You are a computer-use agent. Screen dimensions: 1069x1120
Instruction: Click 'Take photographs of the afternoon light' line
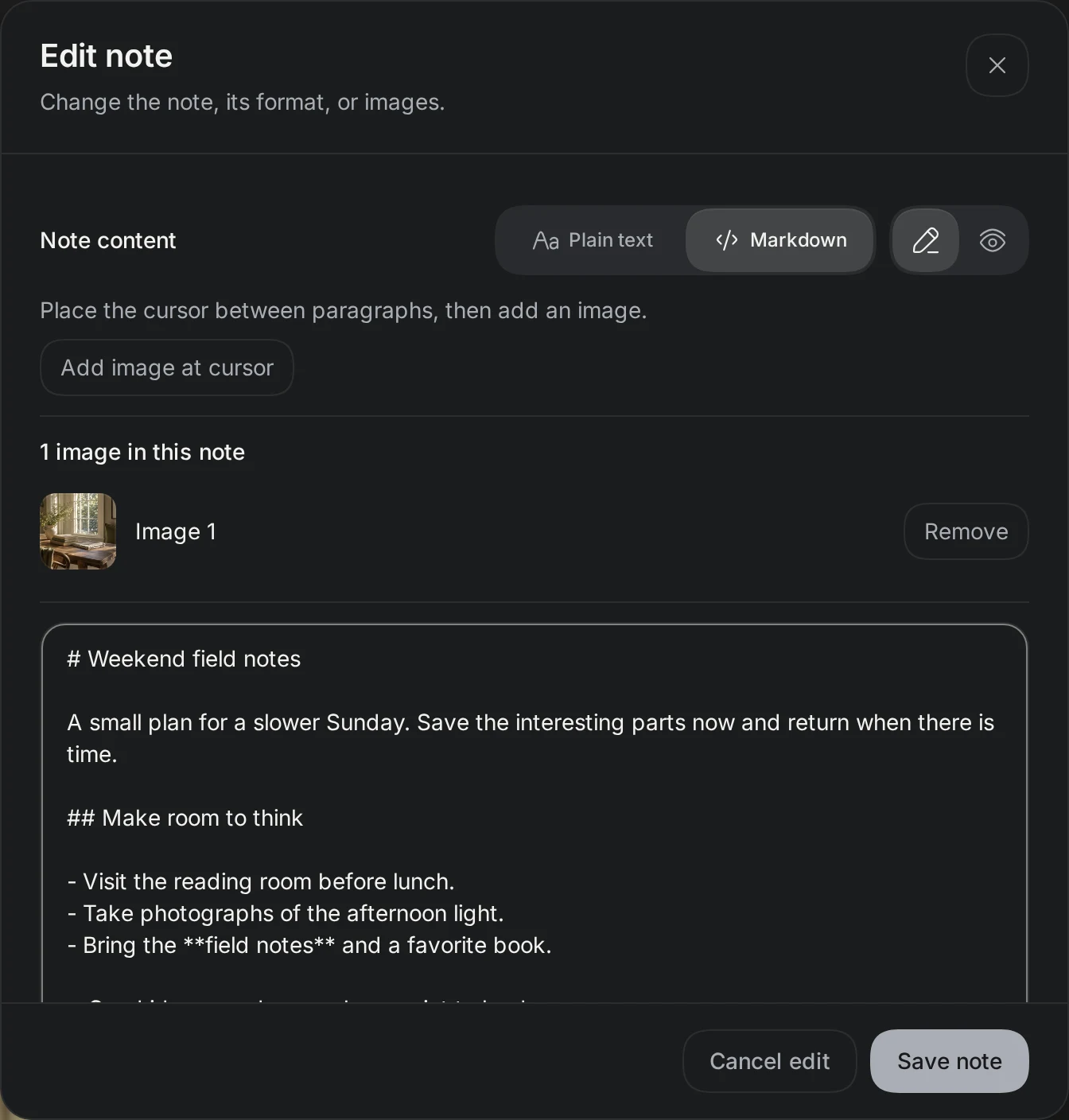(x=286, y=913)
